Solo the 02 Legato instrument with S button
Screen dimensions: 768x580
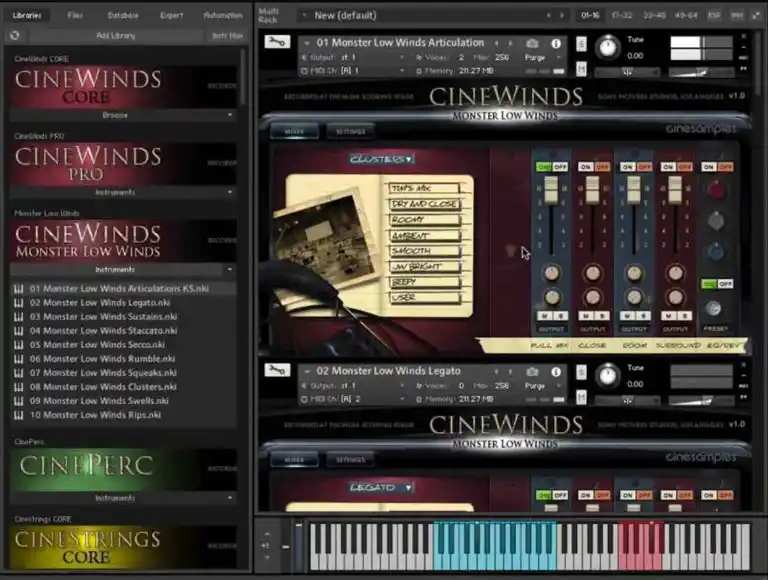tap(581, 372)
